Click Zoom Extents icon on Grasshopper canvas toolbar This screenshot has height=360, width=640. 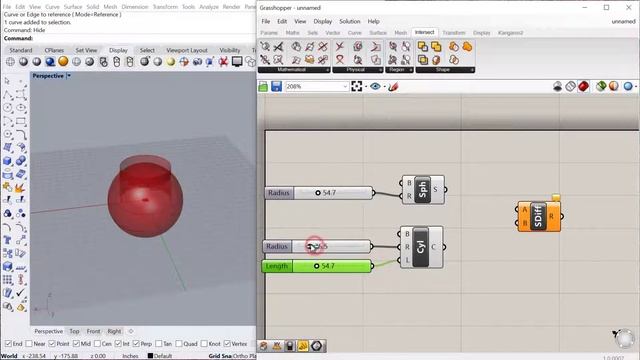[356, 86]
